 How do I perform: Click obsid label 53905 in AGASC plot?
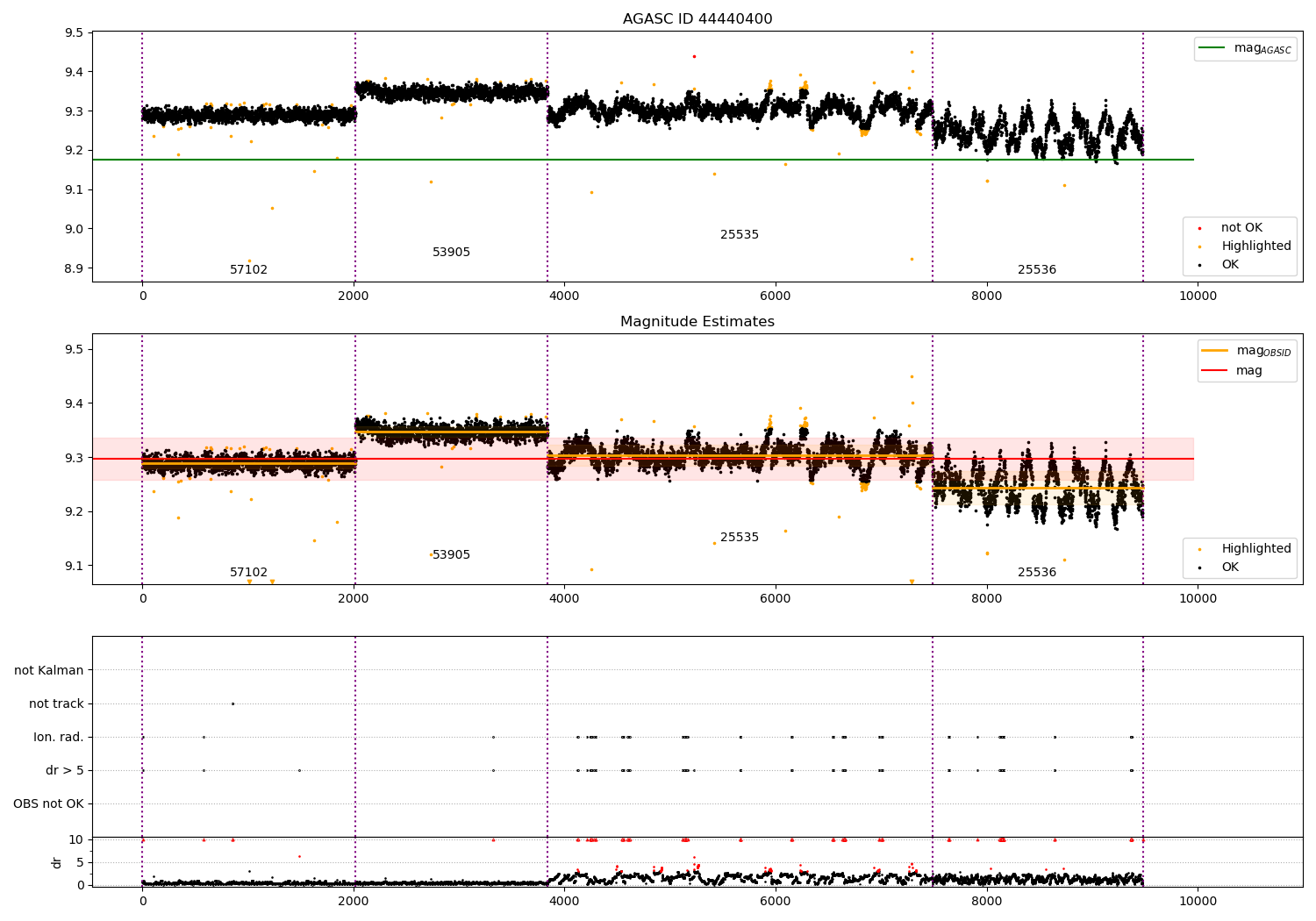click(451, 253)
